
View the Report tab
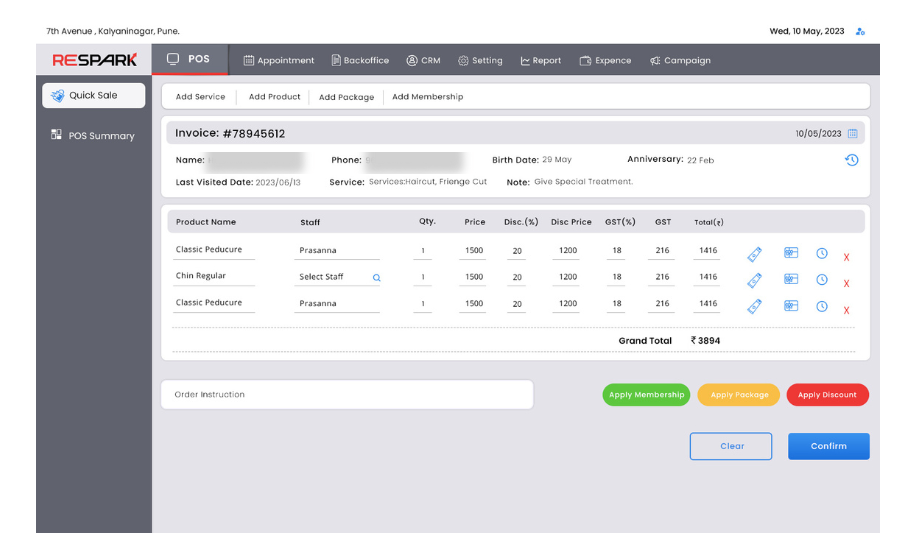[540, 61]
